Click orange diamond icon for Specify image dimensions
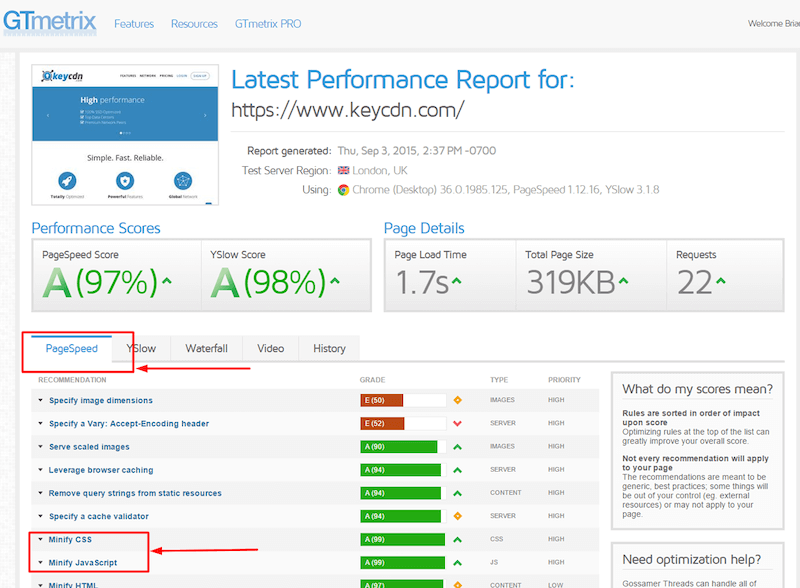This screenshot has width=800, height=588. click(458, 400)
